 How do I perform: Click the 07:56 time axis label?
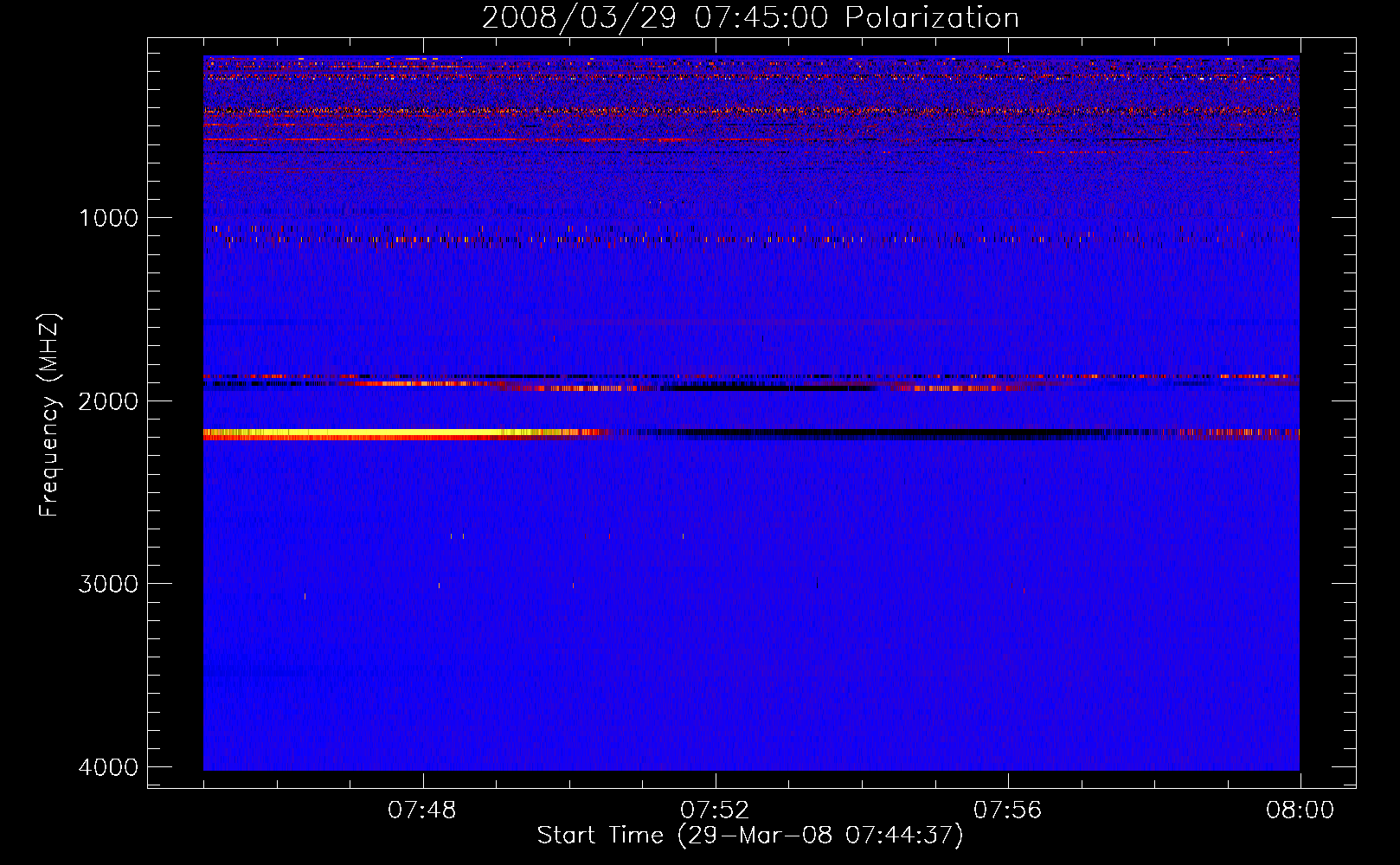click(1008, 811)
